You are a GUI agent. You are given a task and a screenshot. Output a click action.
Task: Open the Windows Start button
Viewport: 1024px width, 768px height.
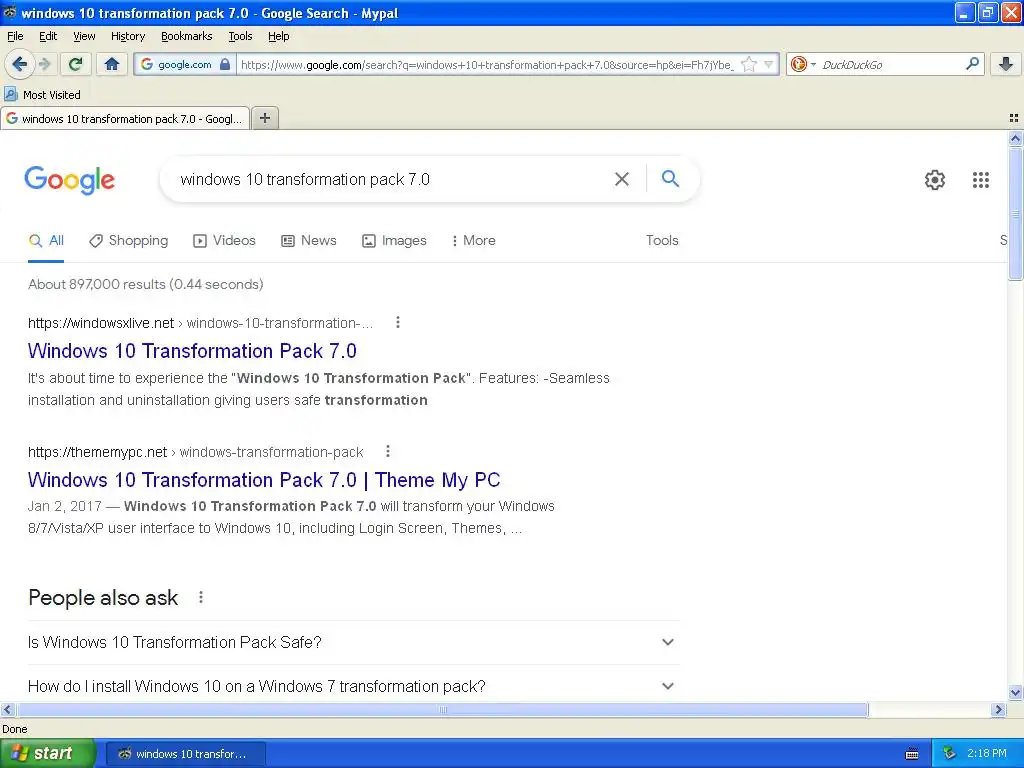click(47, 754)
